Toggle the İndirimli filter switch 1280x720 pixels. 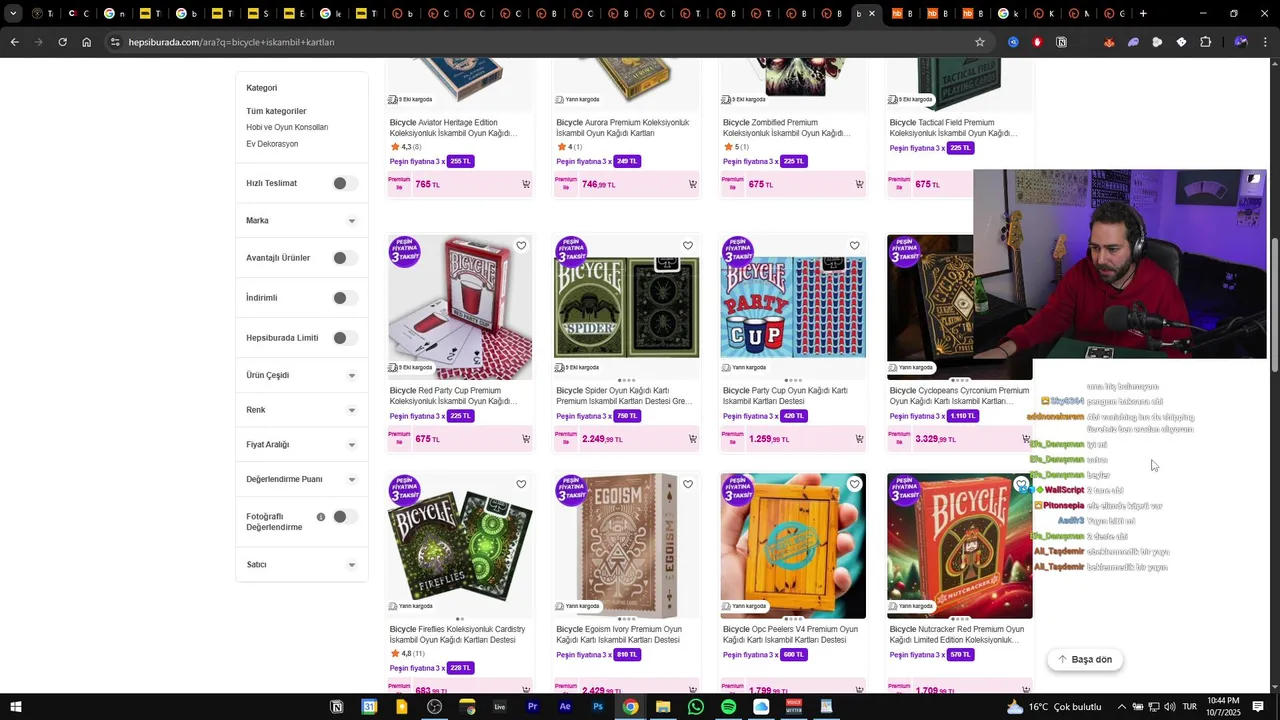tap(345, 298)
